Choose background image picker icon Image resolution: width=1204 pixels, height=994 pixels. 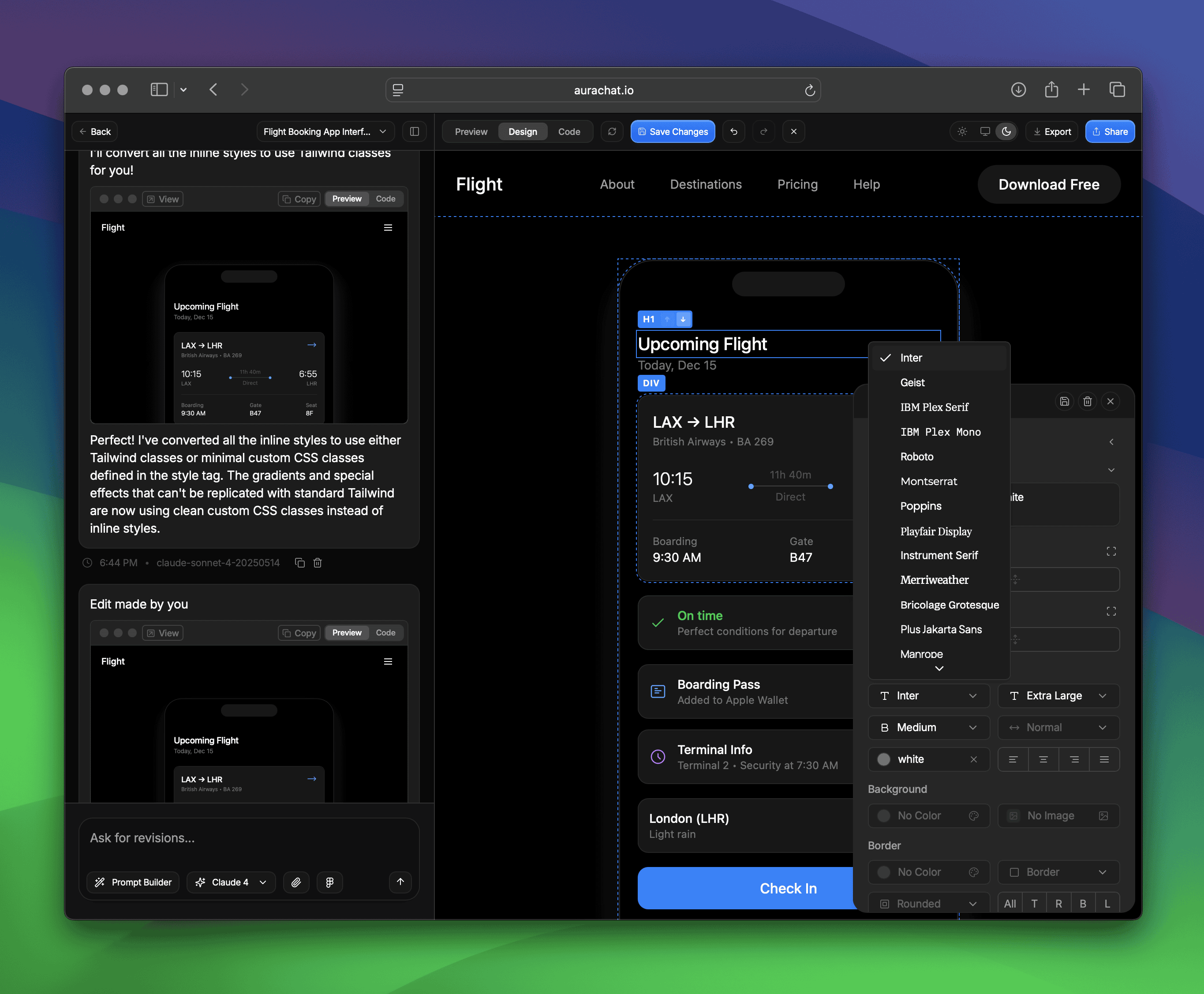[x=1103, y=815]
